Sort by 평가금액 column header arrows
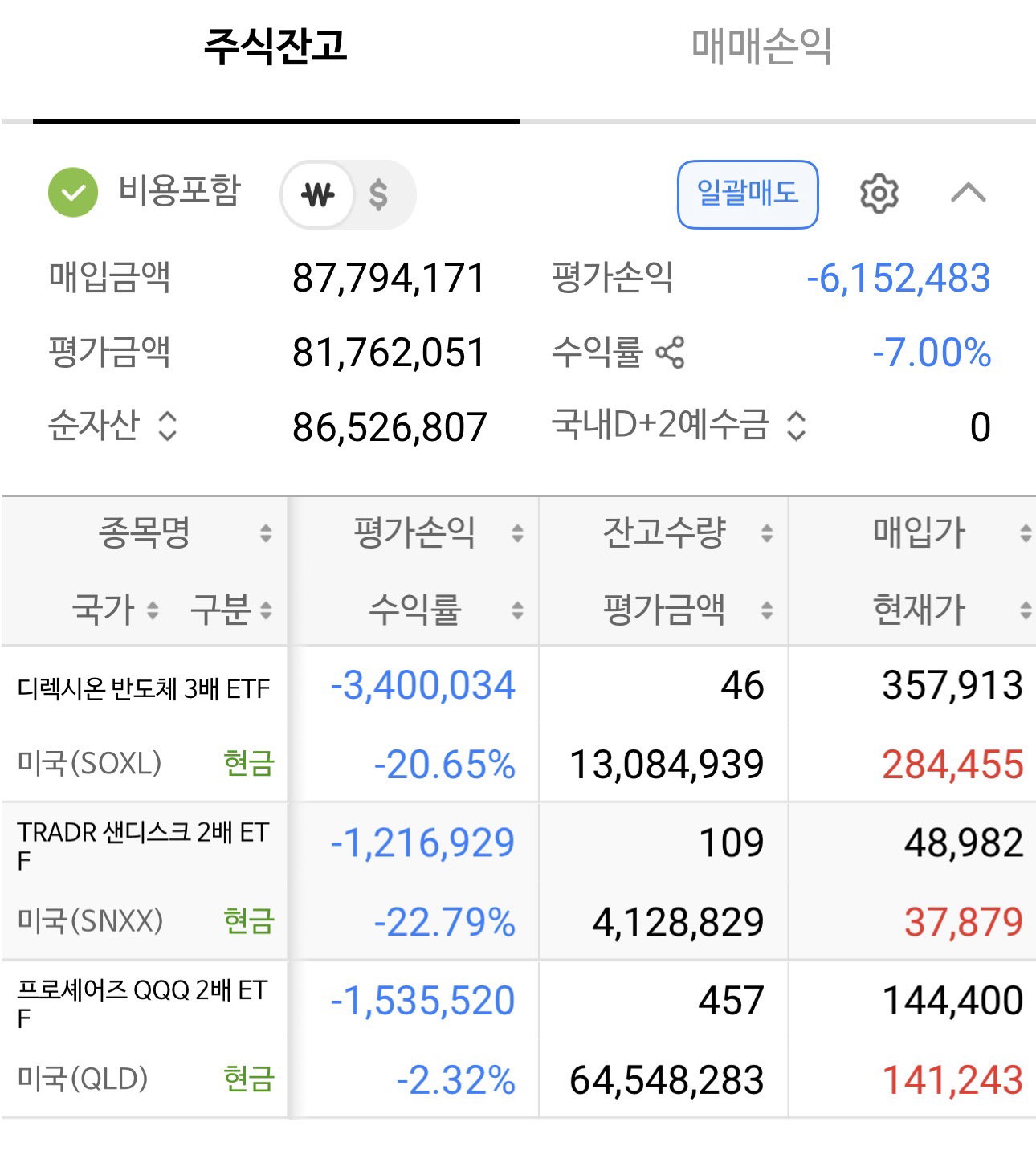Viewport: 1036px width, 1171px height. click(767, 610)
